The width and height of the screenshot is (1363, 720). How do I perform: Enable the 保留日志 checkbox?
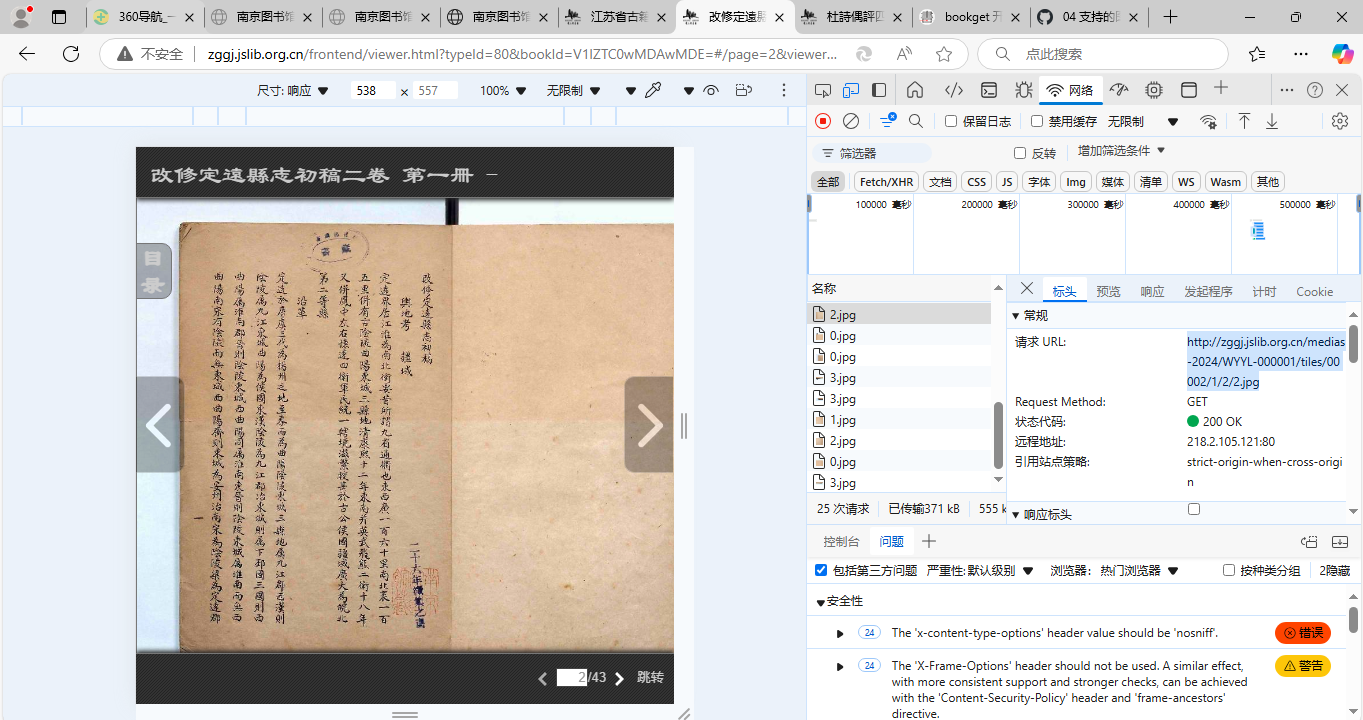pyautogui.click(x=951, y=121)
